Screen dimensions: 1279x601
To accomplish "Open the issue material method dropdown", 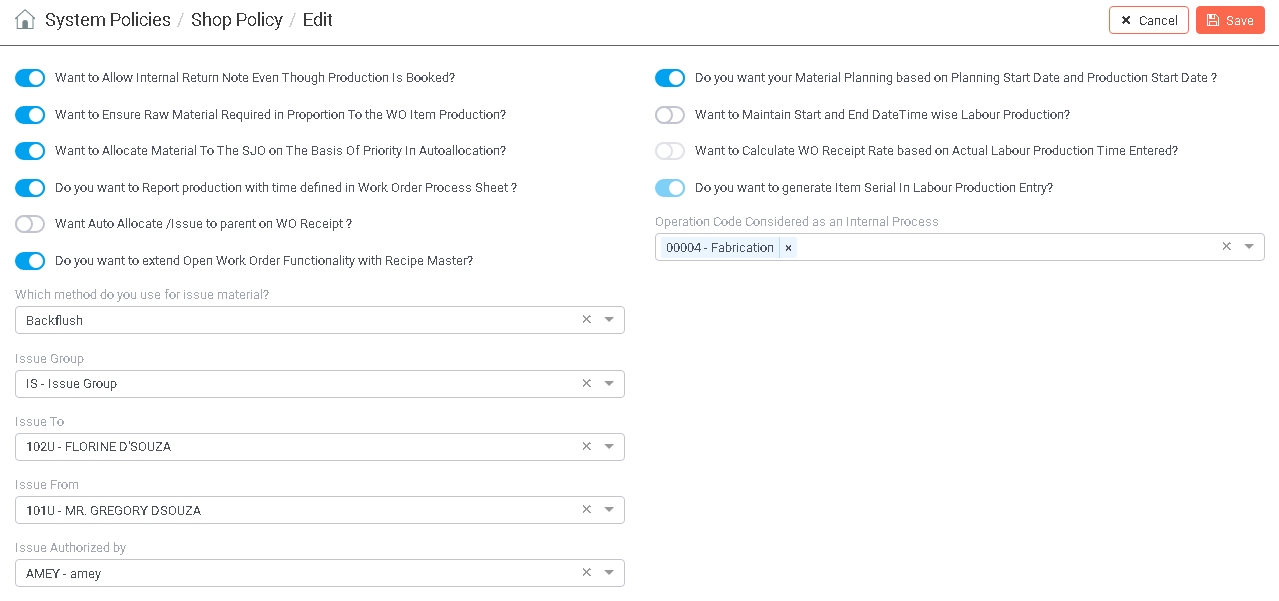I will click(609, 320).
